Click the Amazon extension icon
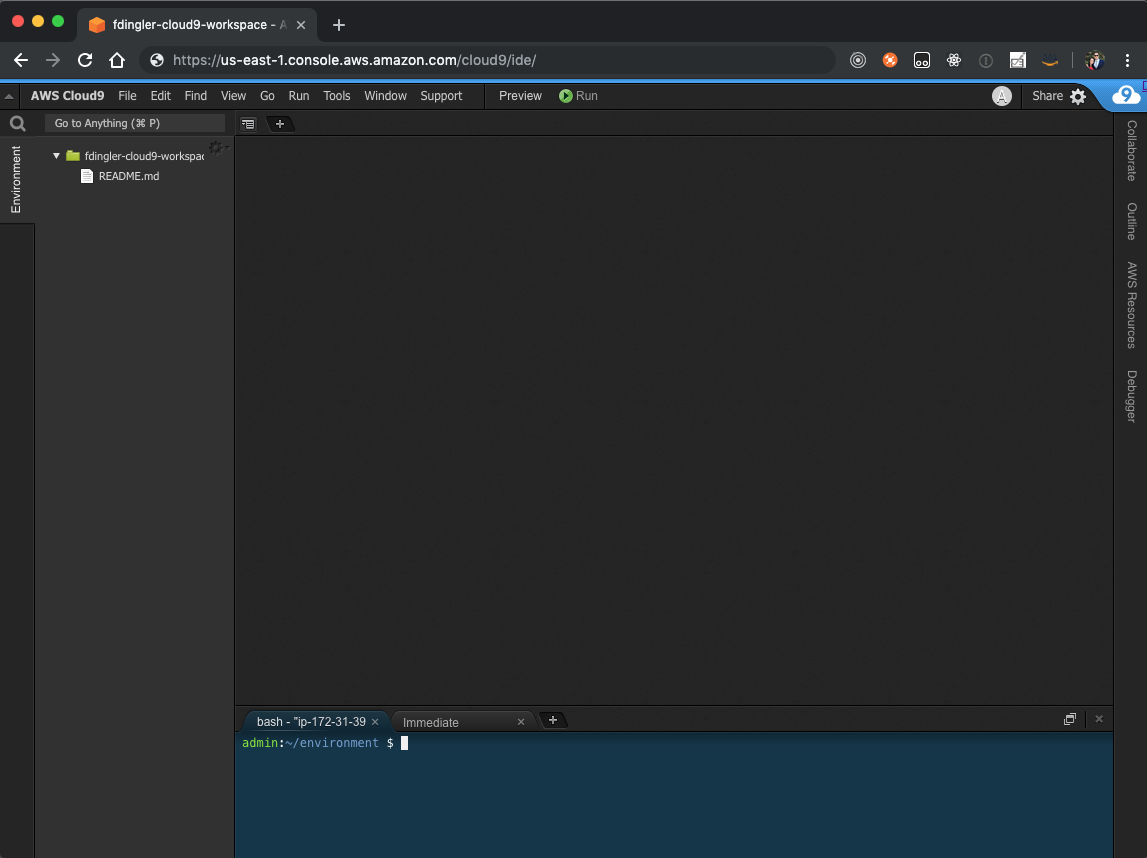1147x858 pixels. pyautogui.click(x=1050, y=61)
